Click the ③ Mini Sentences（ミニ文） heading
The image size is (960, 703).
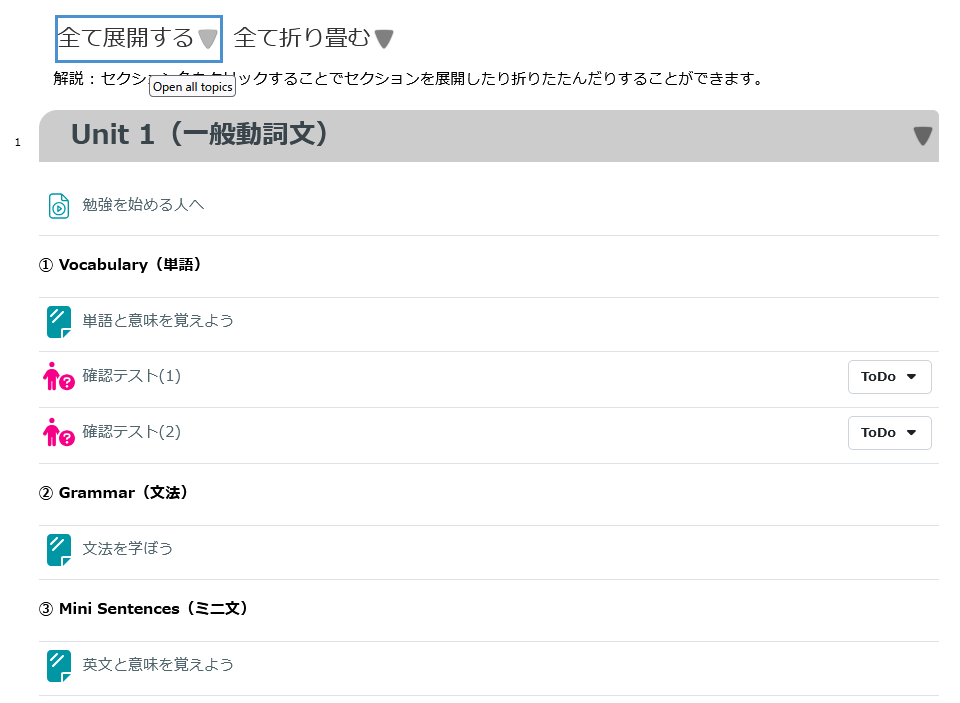[x=143, y=609]
